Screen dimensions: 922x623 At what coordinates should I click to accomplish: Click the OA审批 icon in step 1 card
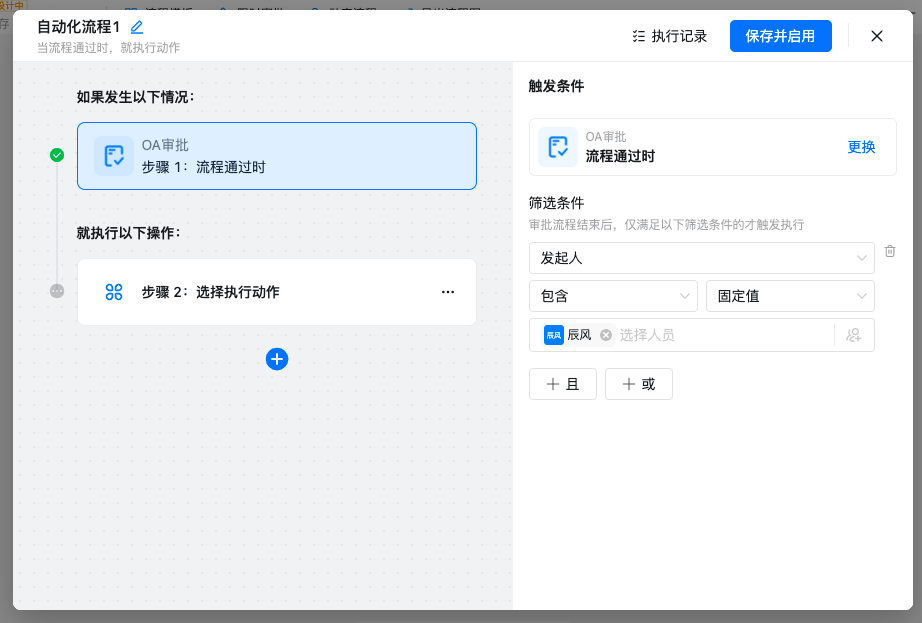114,156
